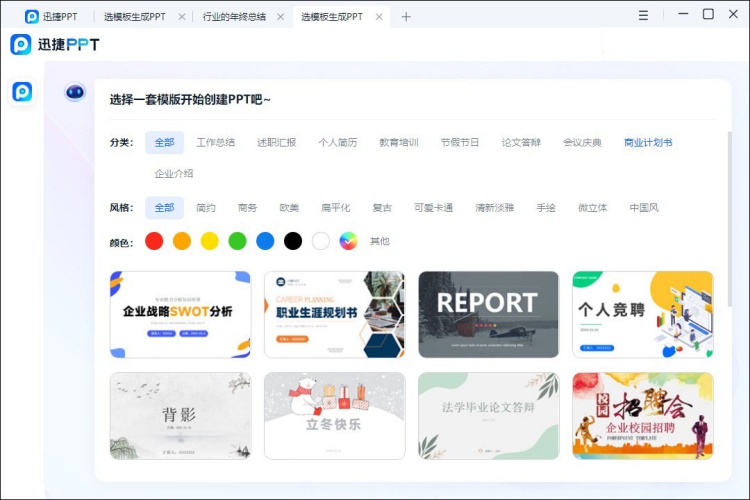The image size is (750, 500).
Task: Open the REPORT template thumbnail
Action: pyautogui.click(x=488, y=314)
